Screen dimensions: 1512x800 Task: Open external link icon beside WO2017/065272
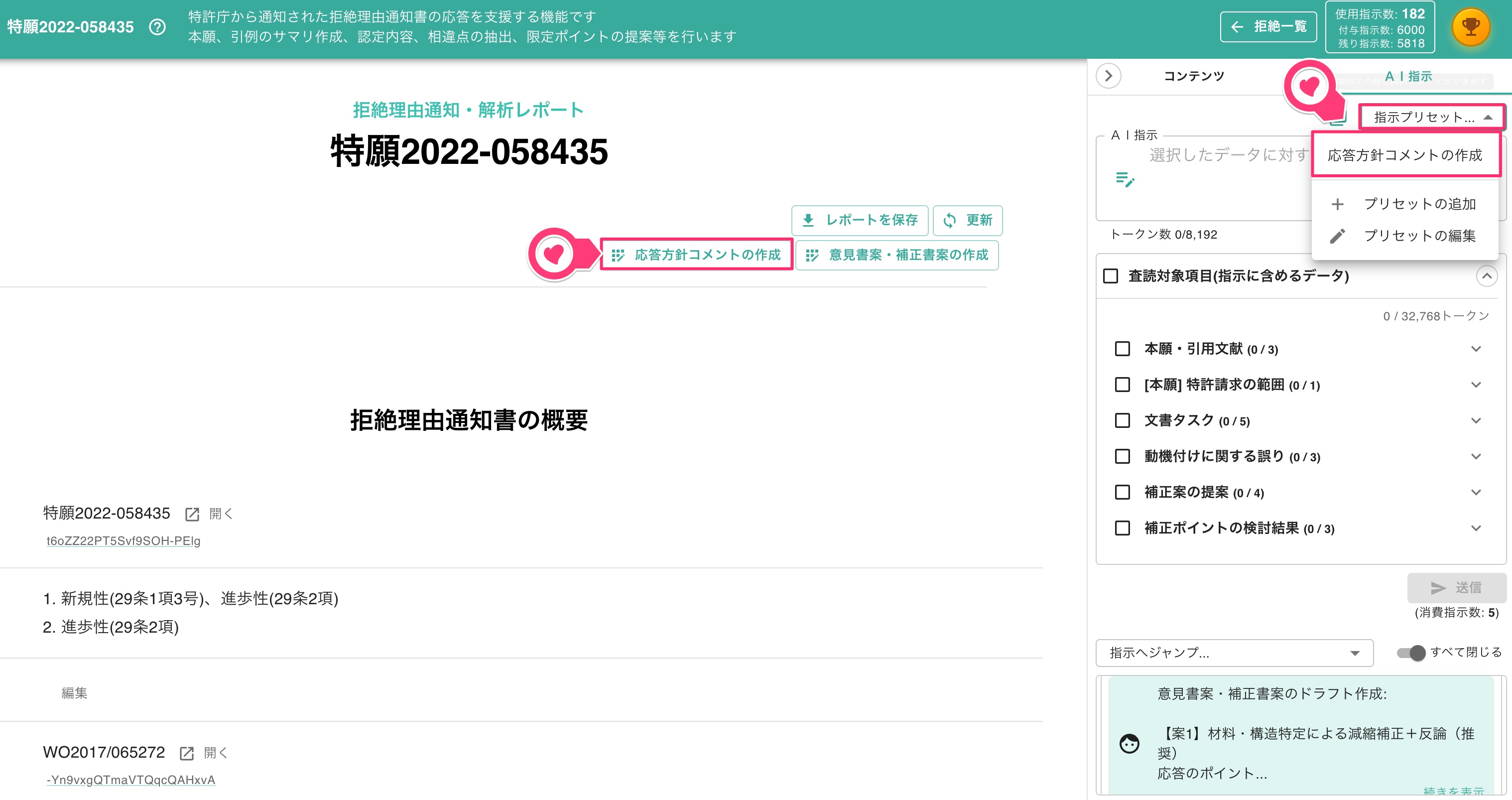pyautogui.click(x=187, y=753)
